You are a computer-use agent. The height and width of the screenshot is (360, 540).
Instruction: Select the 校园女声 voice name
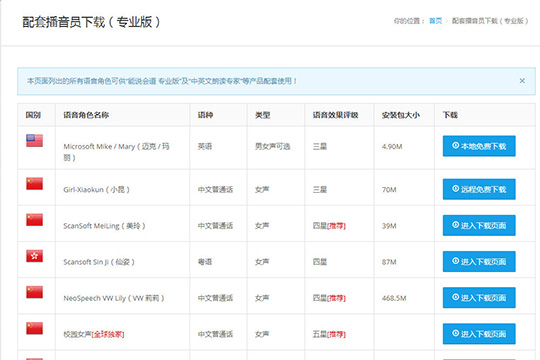click(x=94, y=334)
